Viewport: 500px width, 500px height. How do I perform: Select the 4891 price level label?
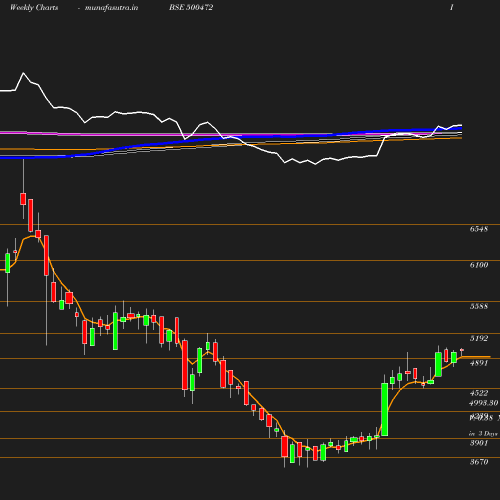479,363
